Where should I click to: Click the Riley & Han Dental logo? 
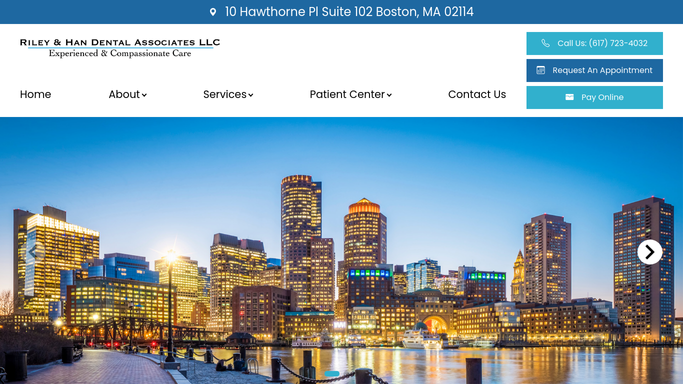(120, 47)
